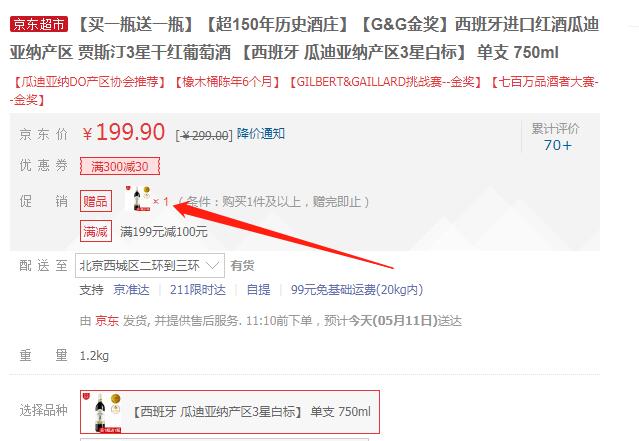Click the delivery area dropdown chevron
Screen dimensions: 639x441
click(212, 266)
